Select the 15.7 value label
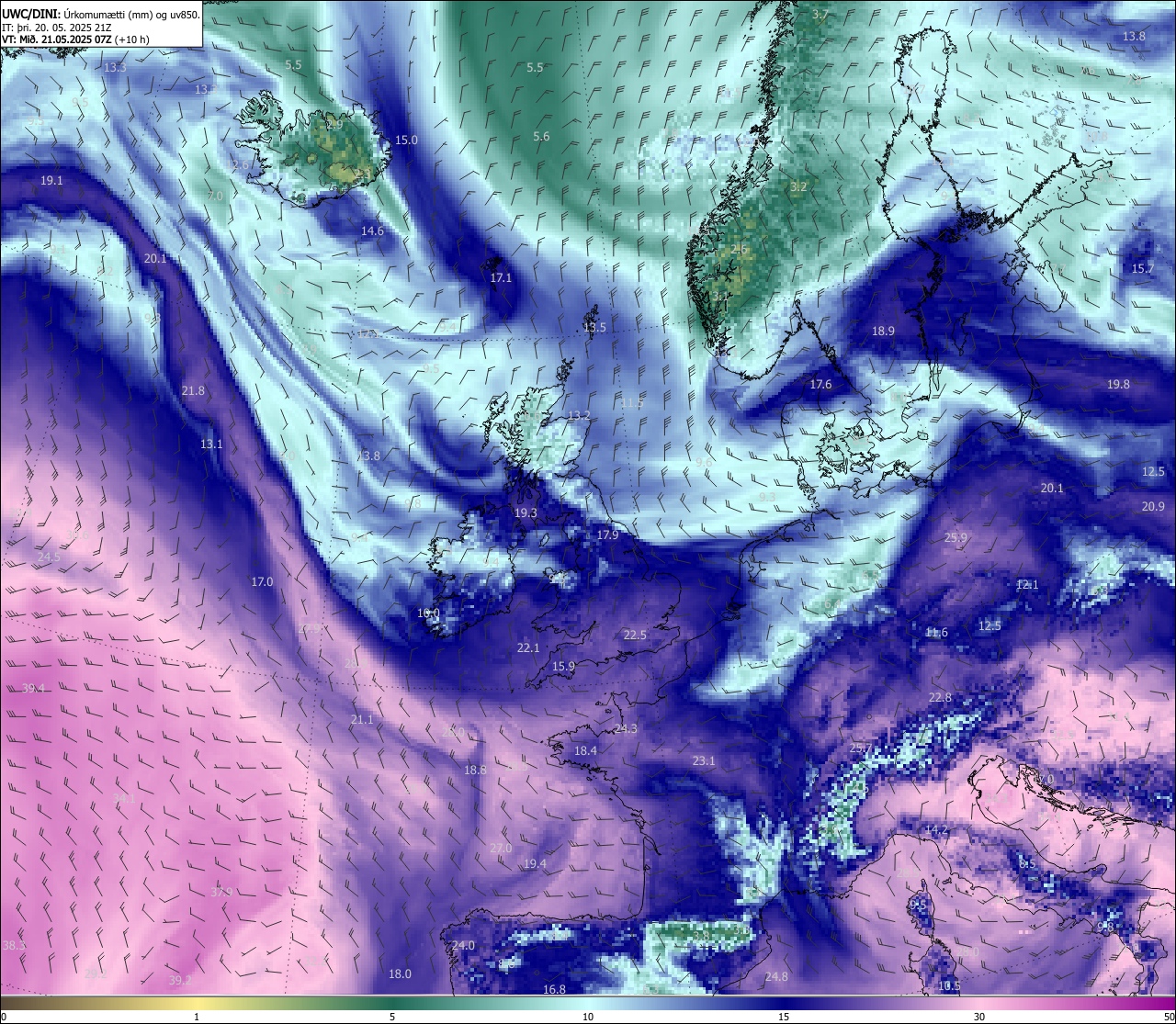The width and height of the screenshot is (1176, 1024). click(x=1142, y=269)
